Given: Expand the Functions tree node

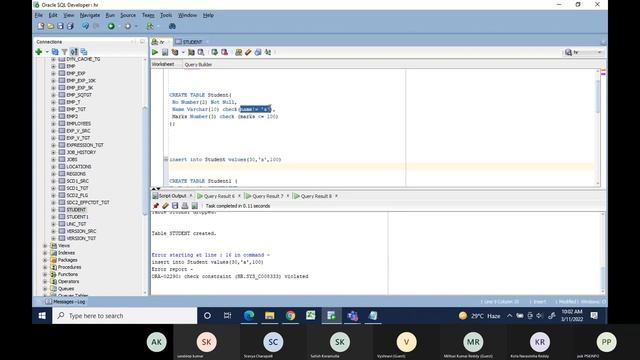Looking at the screenshot, I should point(45,275).
